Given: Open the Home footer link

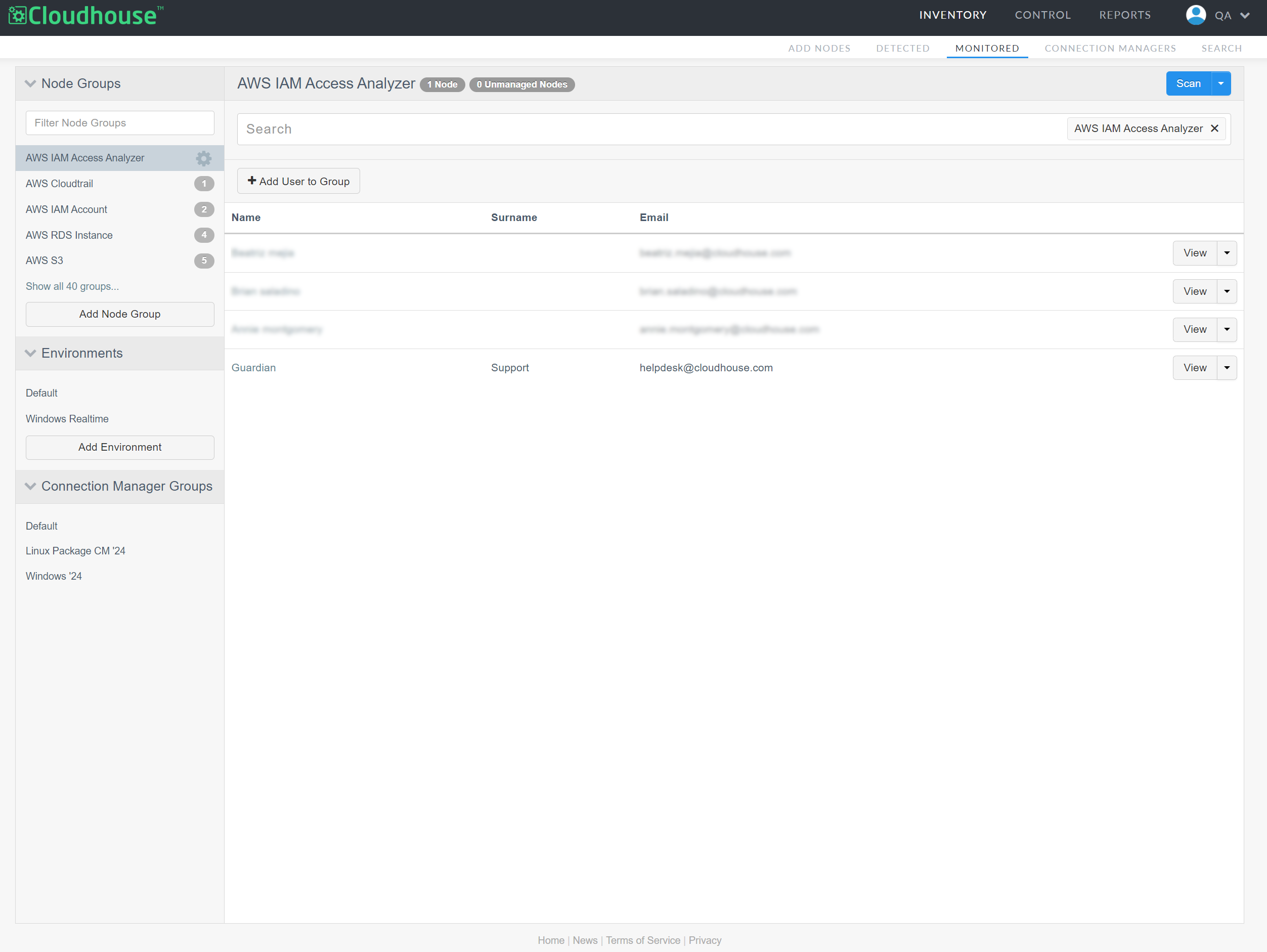Looking at the screenshot, I should pyautogui.click(x=551, y=940).
